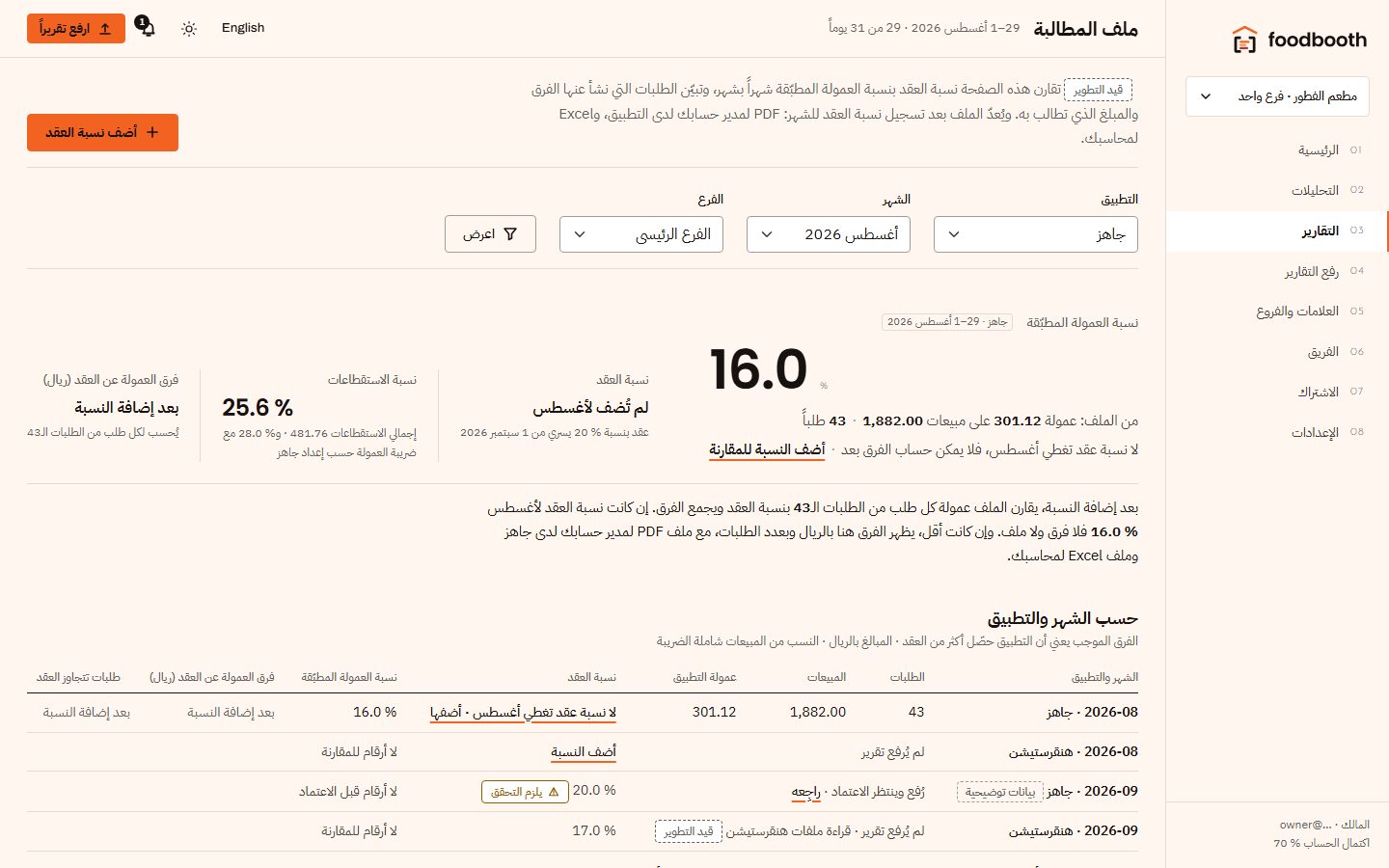Open the التطبيق dropdown showing جاهز

[x=1036, y=234]
